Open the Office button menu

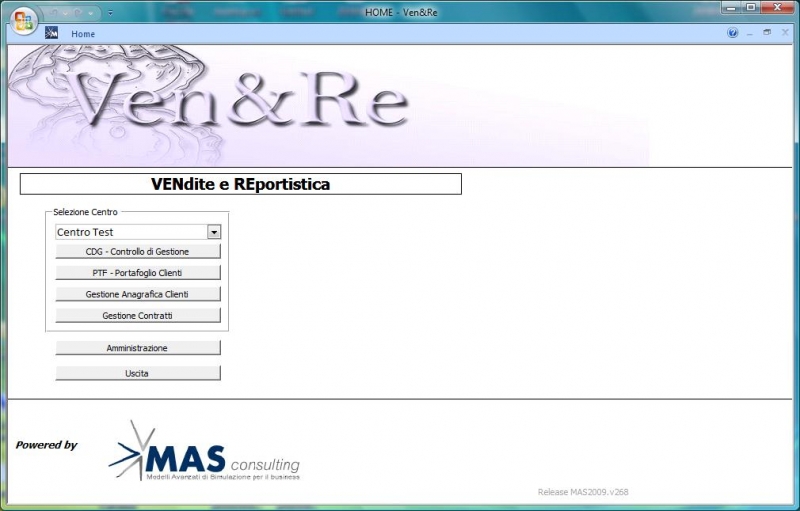[23, 21]
